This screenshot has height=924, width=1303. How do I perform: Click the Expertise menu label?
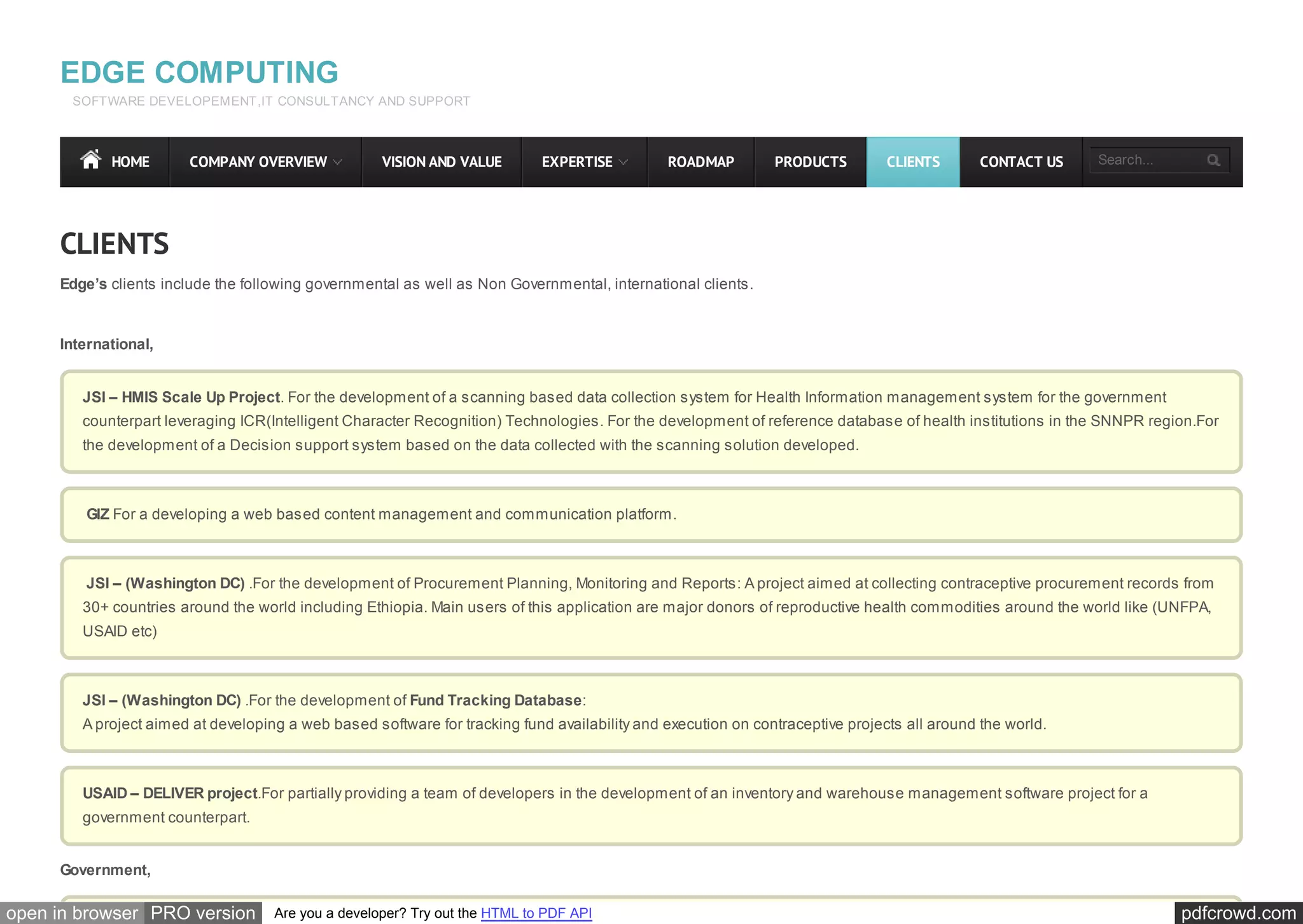(x=576, y=162)
